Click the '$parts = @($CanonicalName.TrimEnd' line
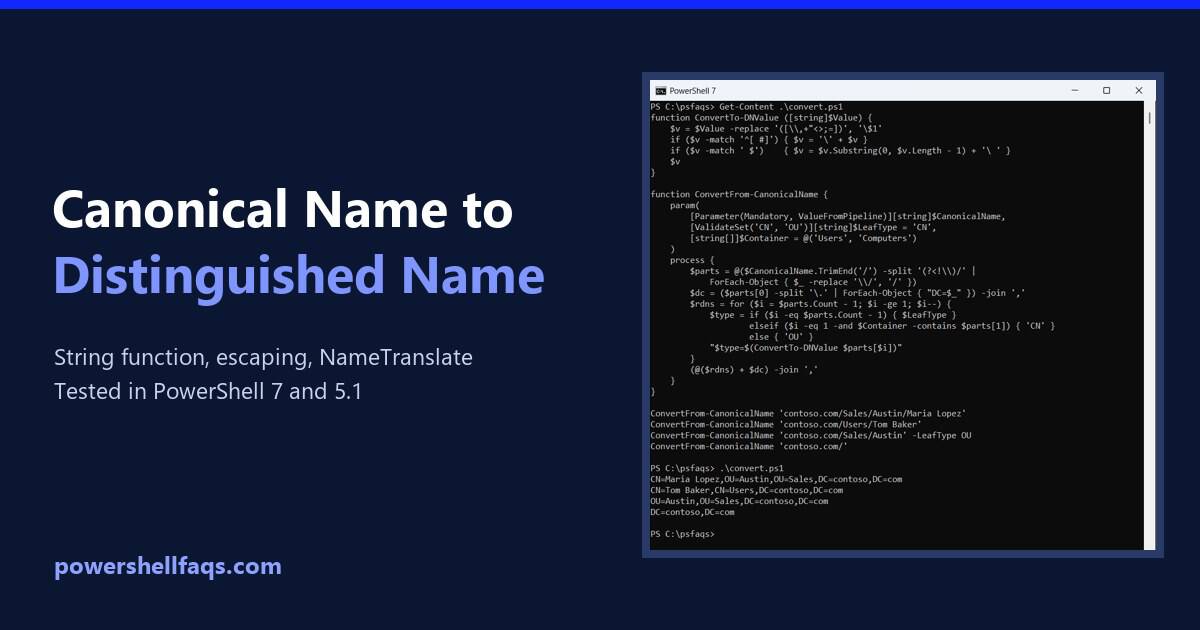Viewport: 1200px width, 630px height. 832,271
